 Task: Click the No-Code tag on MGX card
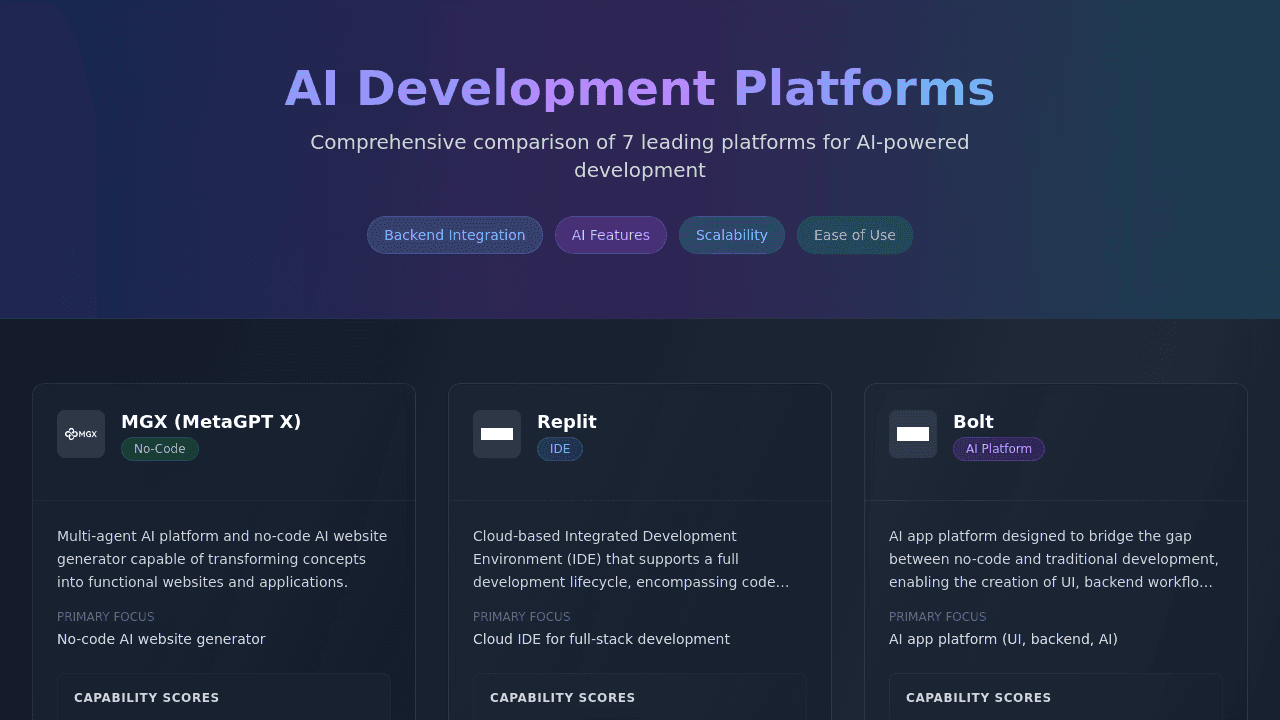[160, 449]
